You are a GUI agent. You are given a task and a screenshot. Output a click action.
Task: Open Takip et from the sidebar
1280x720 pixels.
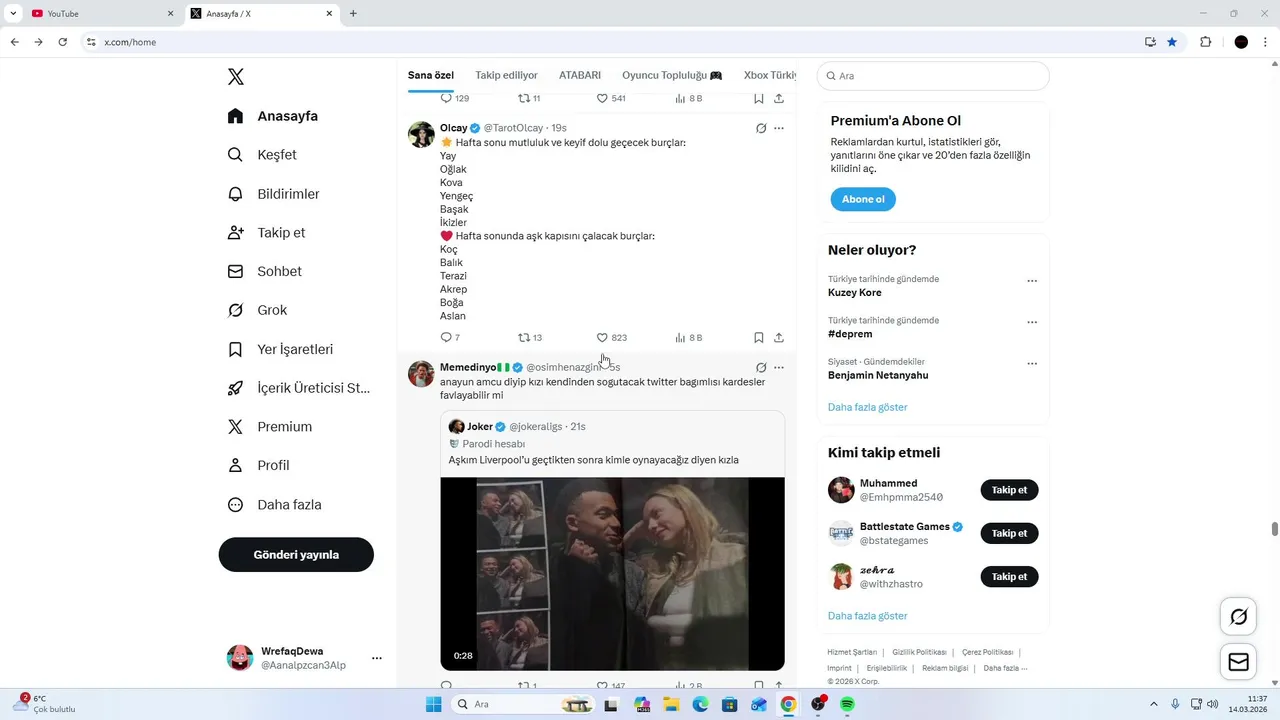(x=266, y=232)
